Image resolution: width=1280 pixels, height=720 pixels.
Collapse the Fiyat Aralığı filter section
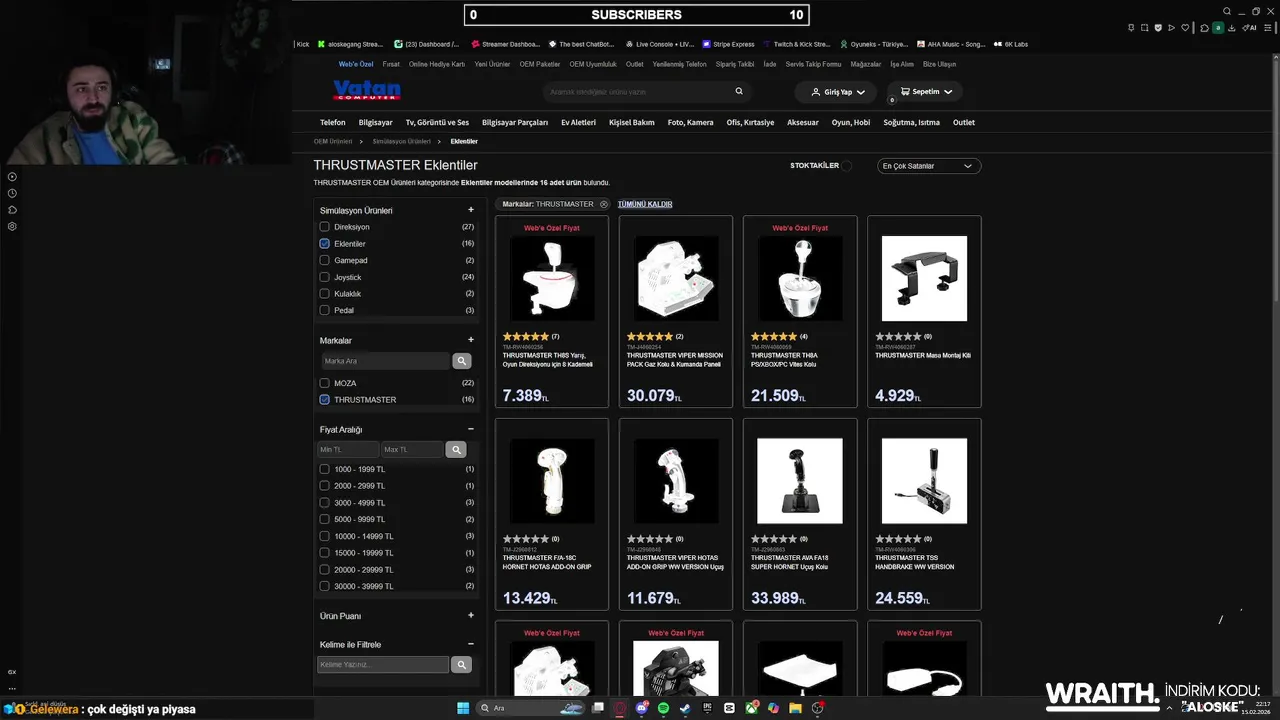tap(471, 429)
